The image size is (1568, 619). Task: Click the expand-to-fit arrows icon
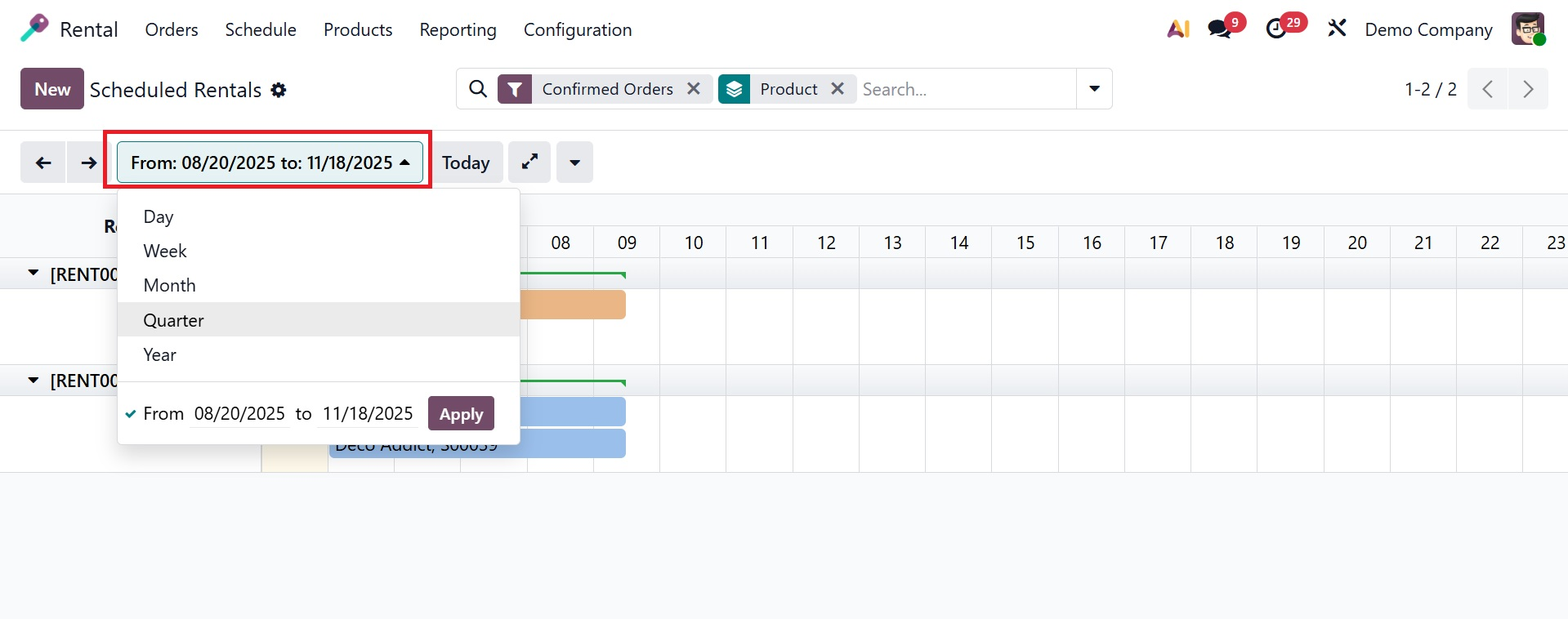[529, 162]
